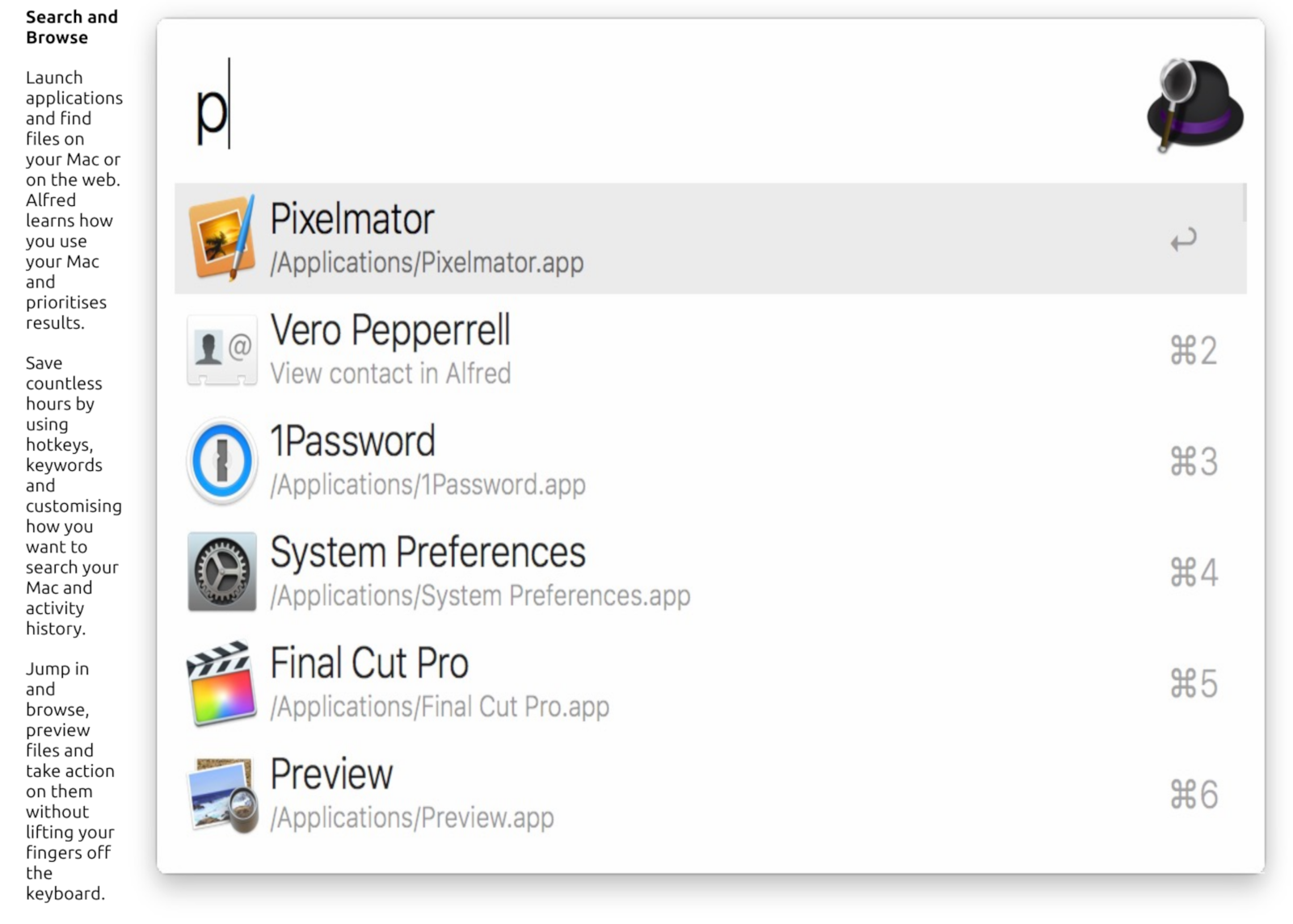Viewport: 1293px width, 924px height.
Task: Click the Vero Pepperrell contact card icon
Action: [221, 350]
